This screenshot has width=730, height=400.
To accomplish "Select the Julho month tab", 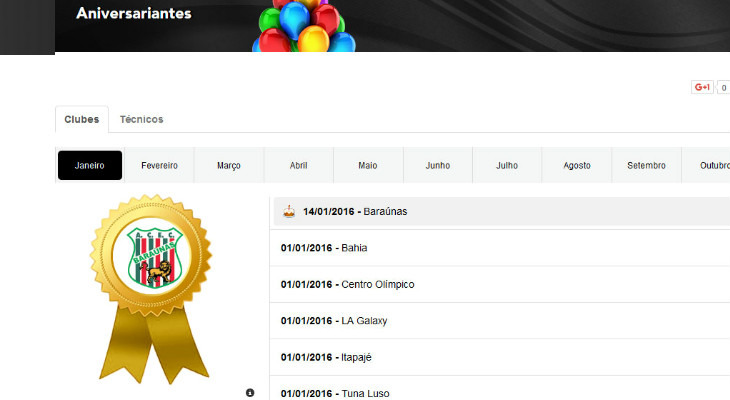I will pyautogui.click(x=507, y=166).
